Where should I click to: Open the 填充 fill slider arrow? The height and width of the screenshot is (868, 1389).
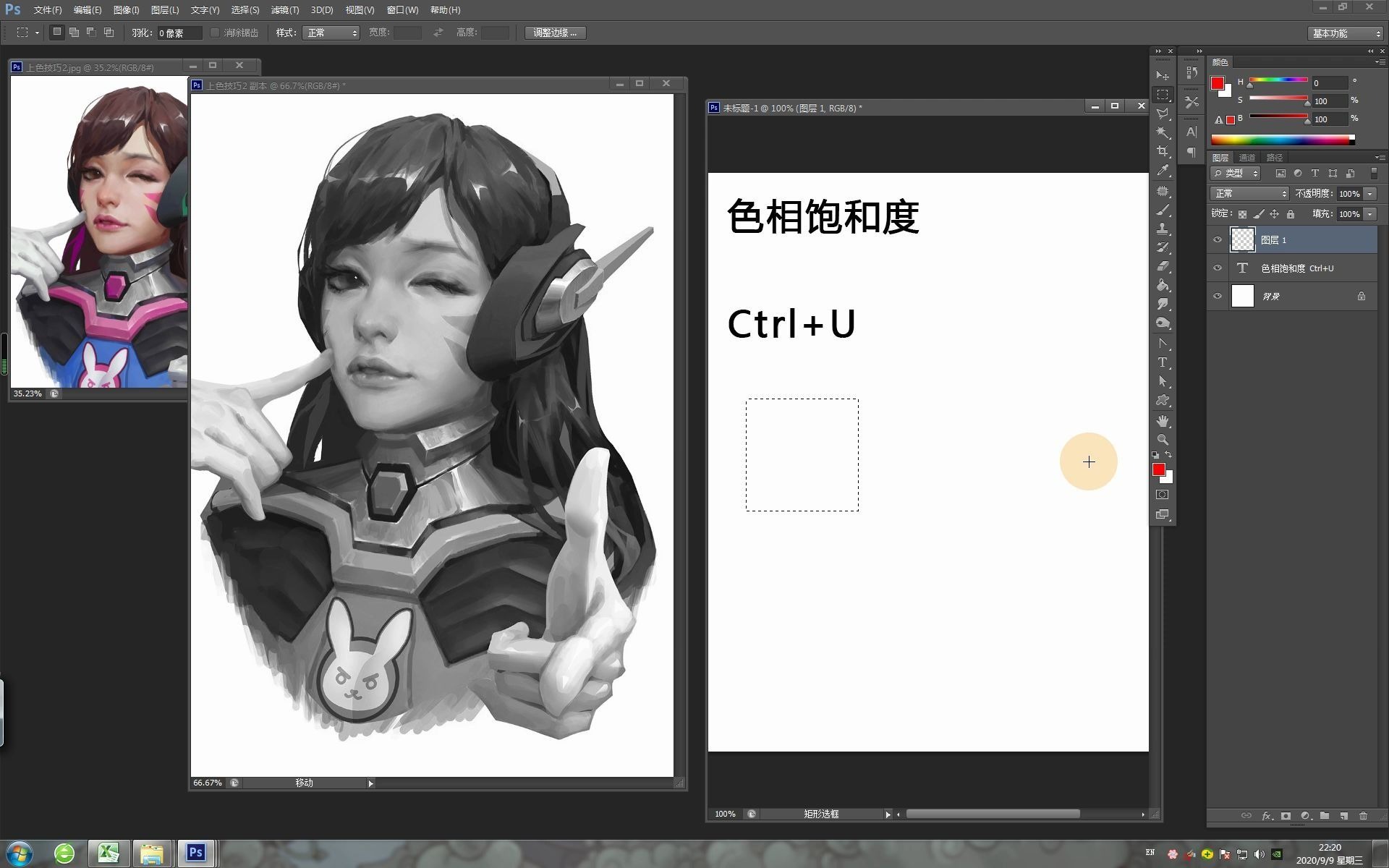pyautogui.click(x=1369, y=214)
